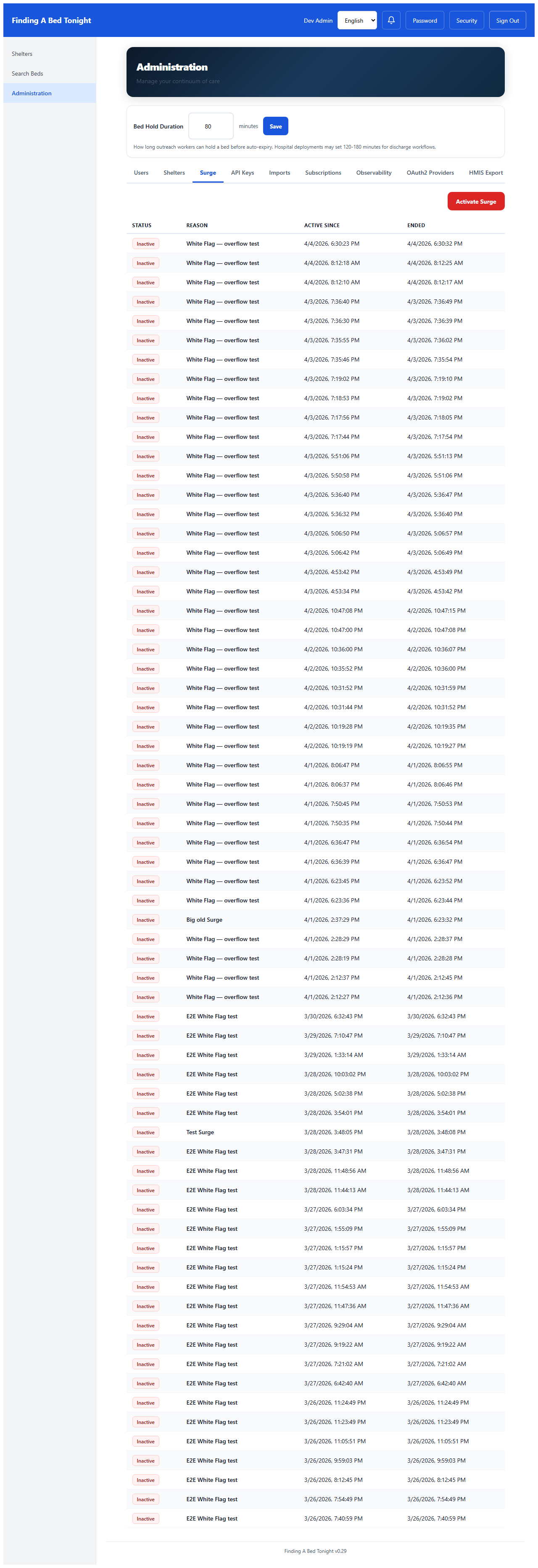Switch to the Subscriptions tab
The height and width of the screenshot is (1568, 538).
(323, 173)
